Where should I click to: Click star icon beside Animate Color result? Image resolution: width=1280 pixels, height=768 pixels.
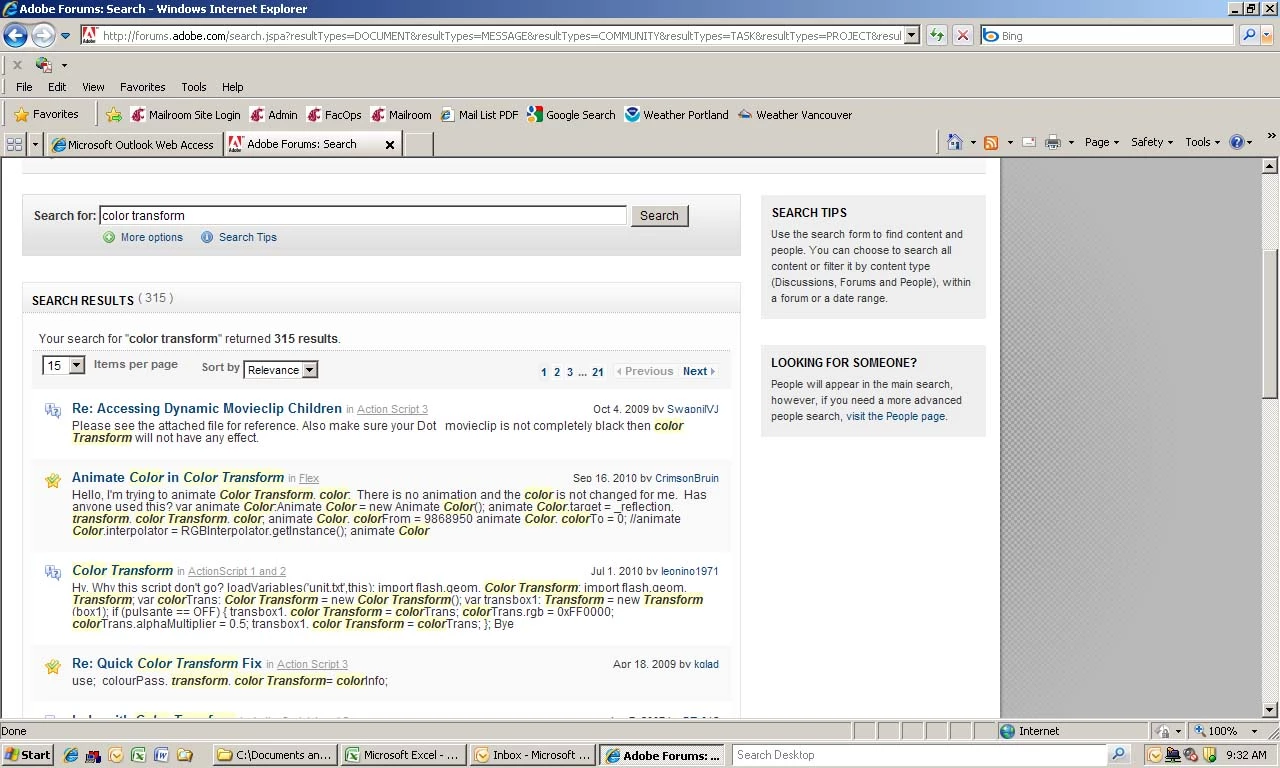(53, 480)
